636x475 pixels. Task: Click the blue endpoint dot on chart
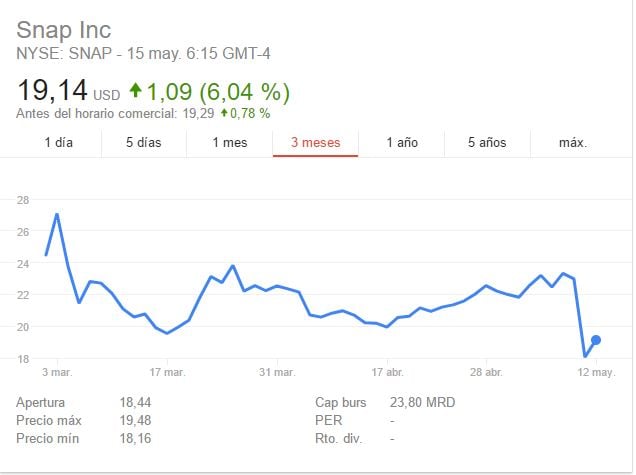point(596,340)
